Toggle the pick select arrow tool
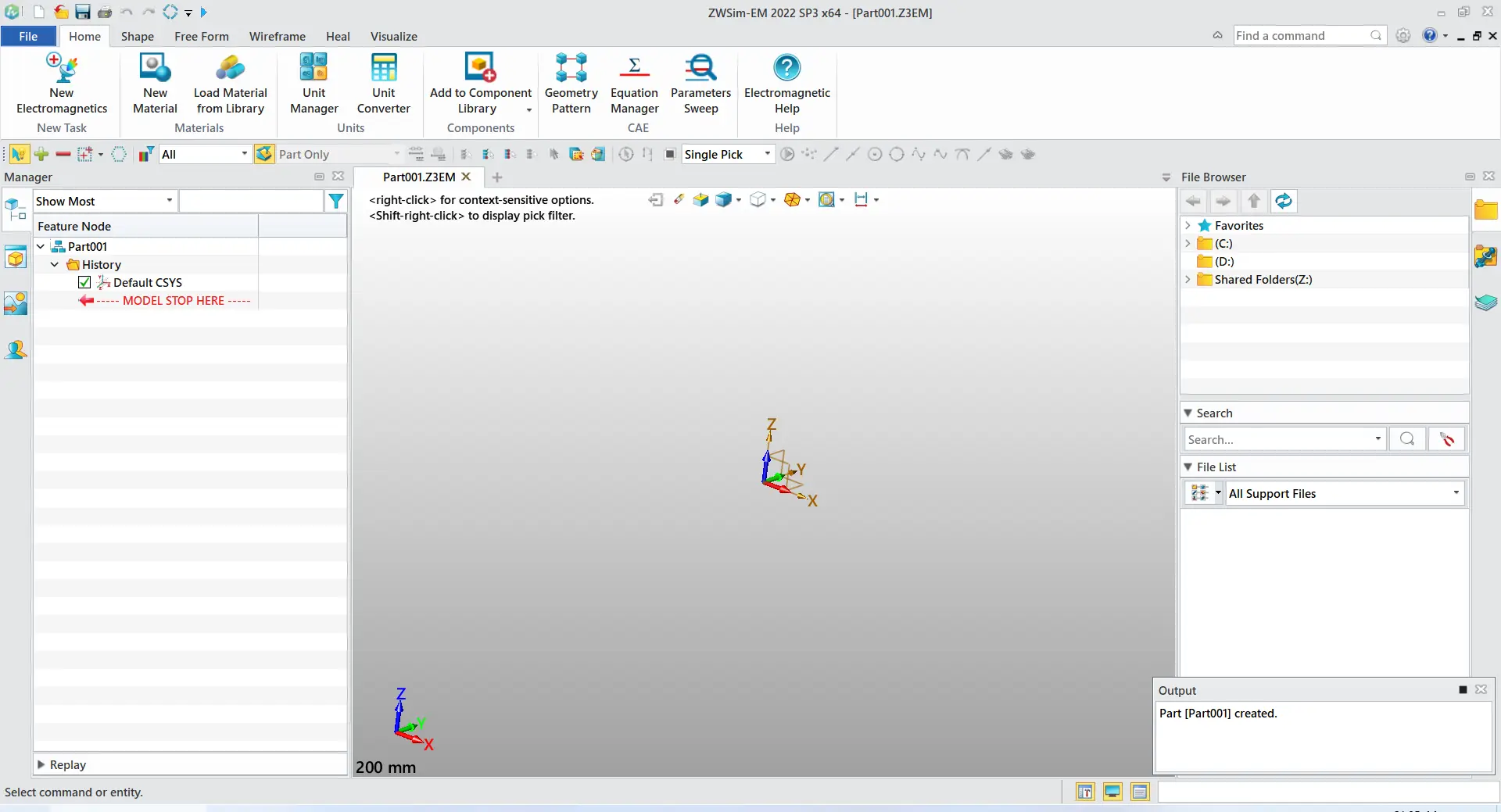Screen dimensions: 1501x812 click(18, 154)
